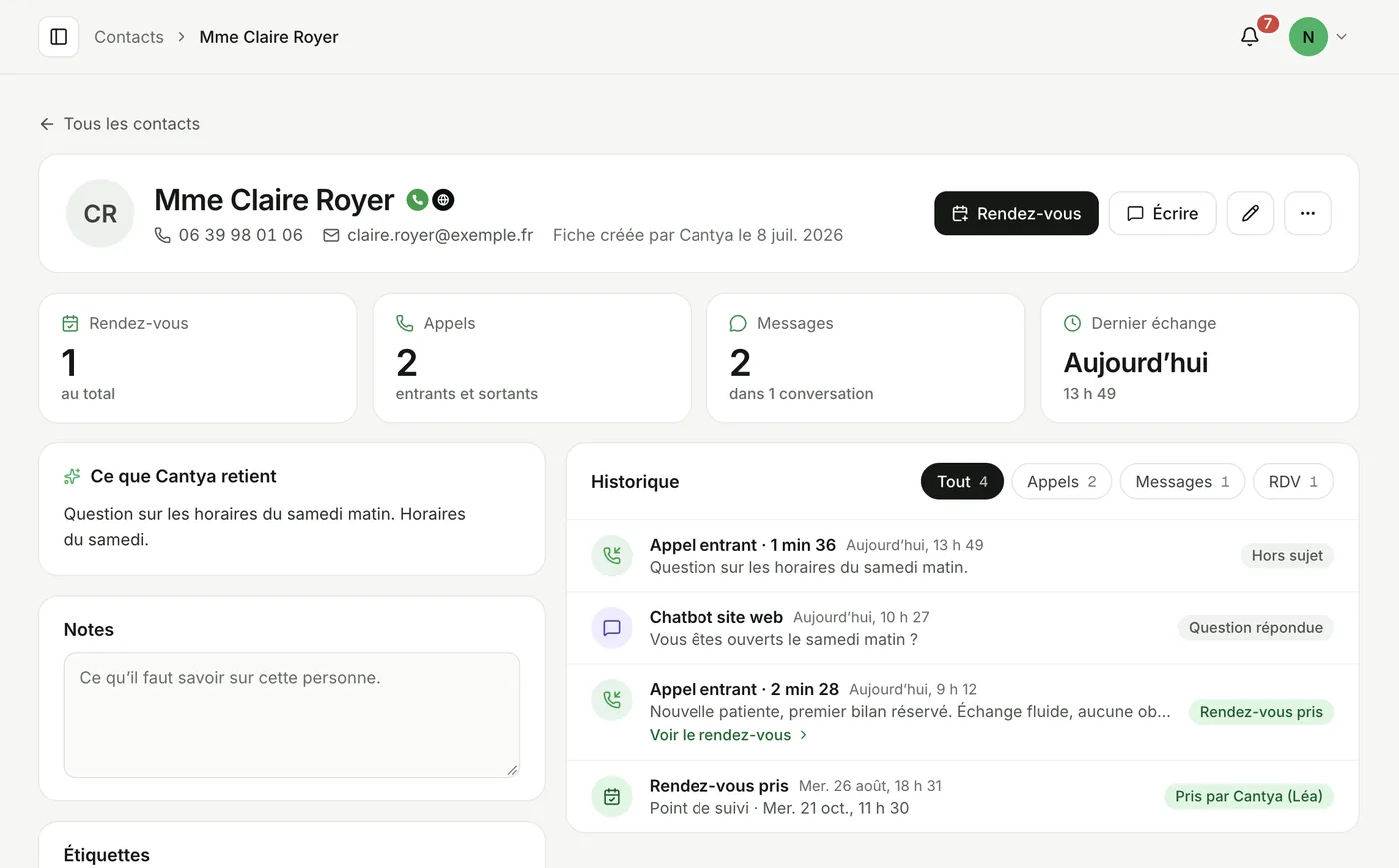Click the pencil edit contact icon
Viewport: 1399px width, 868px height.
[x=1250, y=213]
